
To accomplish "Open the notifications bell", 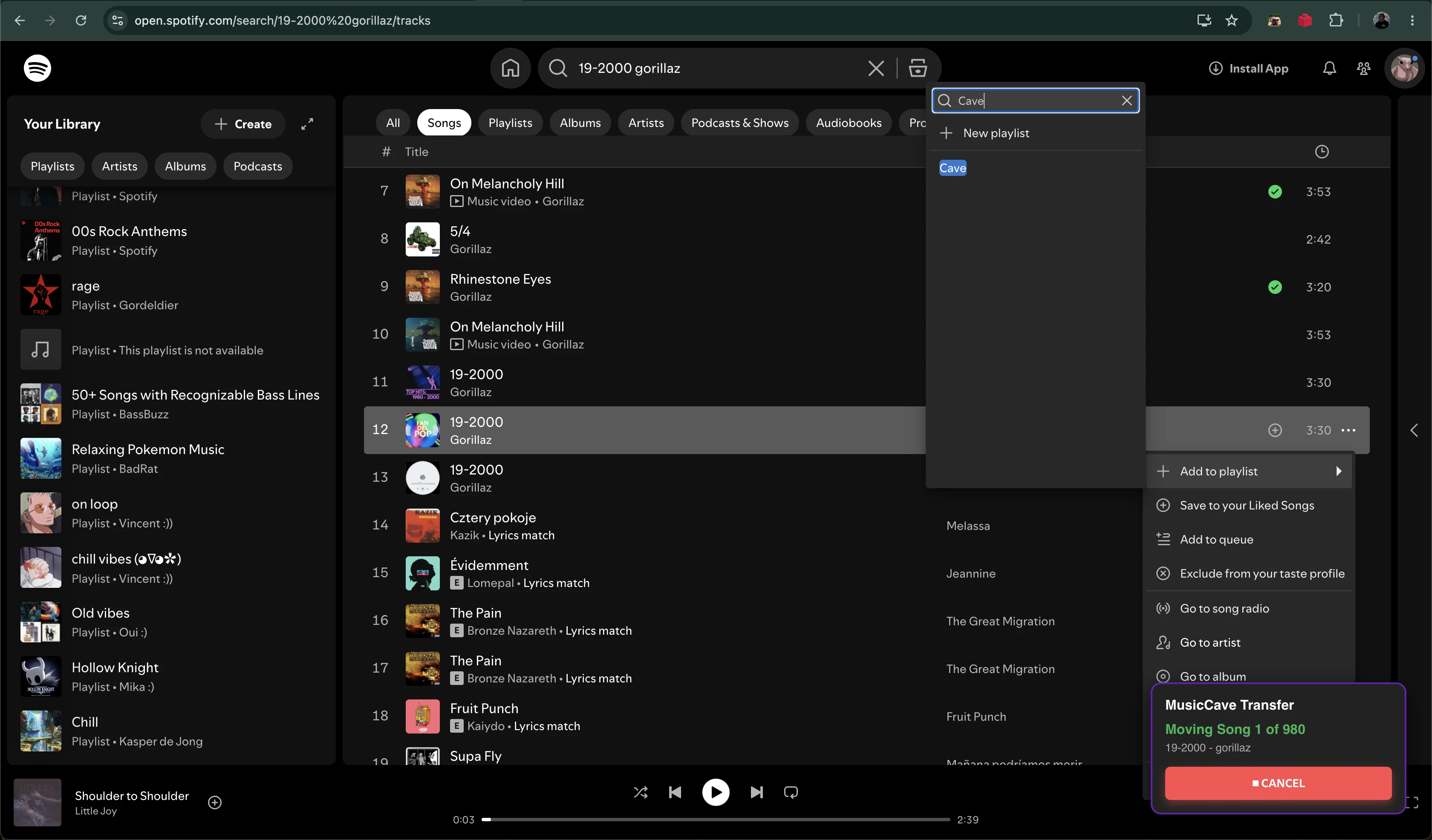I will [x=1329, y=69].
